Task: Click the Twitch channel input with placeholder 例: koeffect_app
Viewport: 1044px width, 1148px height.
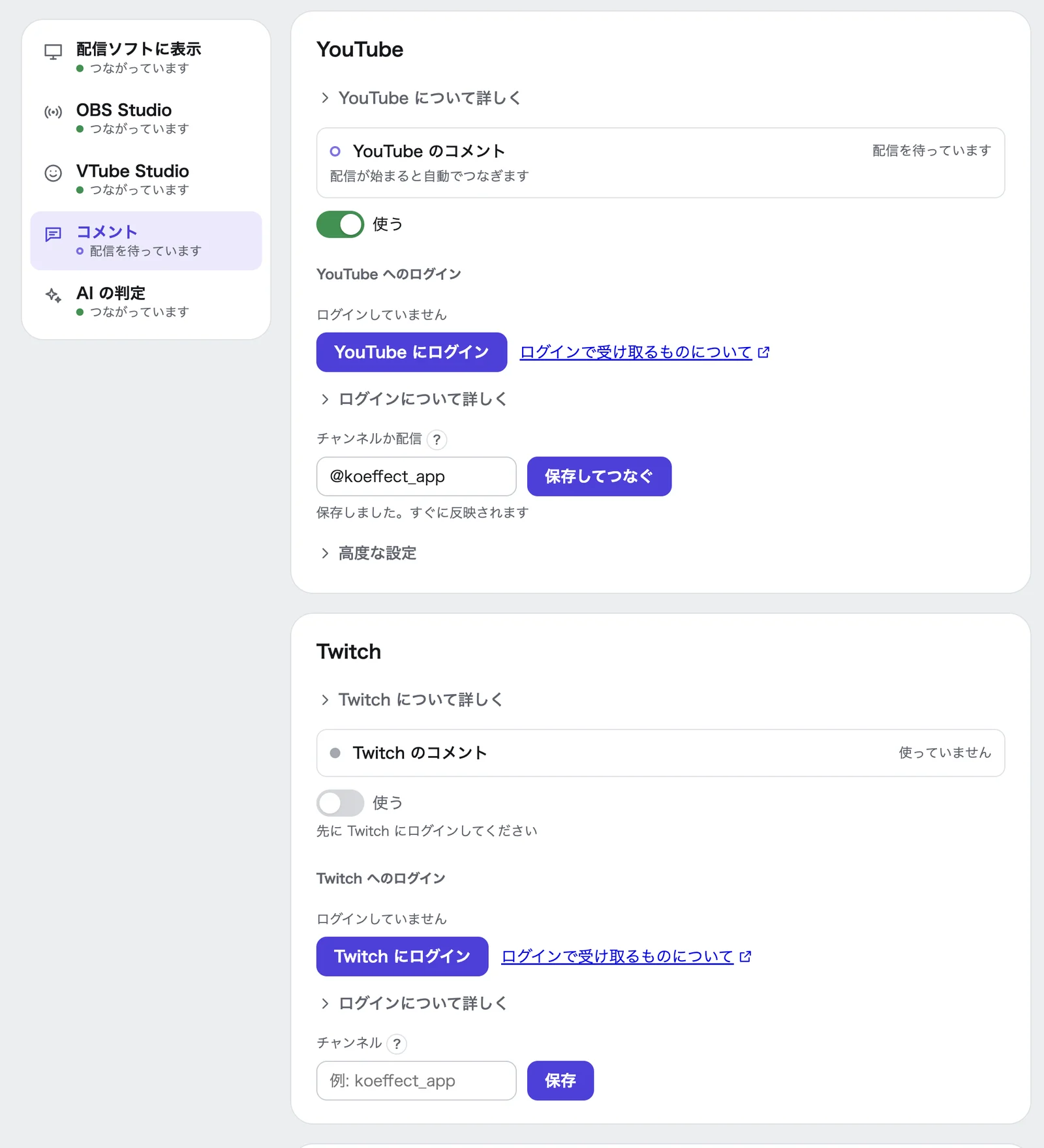Action: point(416,1081)
